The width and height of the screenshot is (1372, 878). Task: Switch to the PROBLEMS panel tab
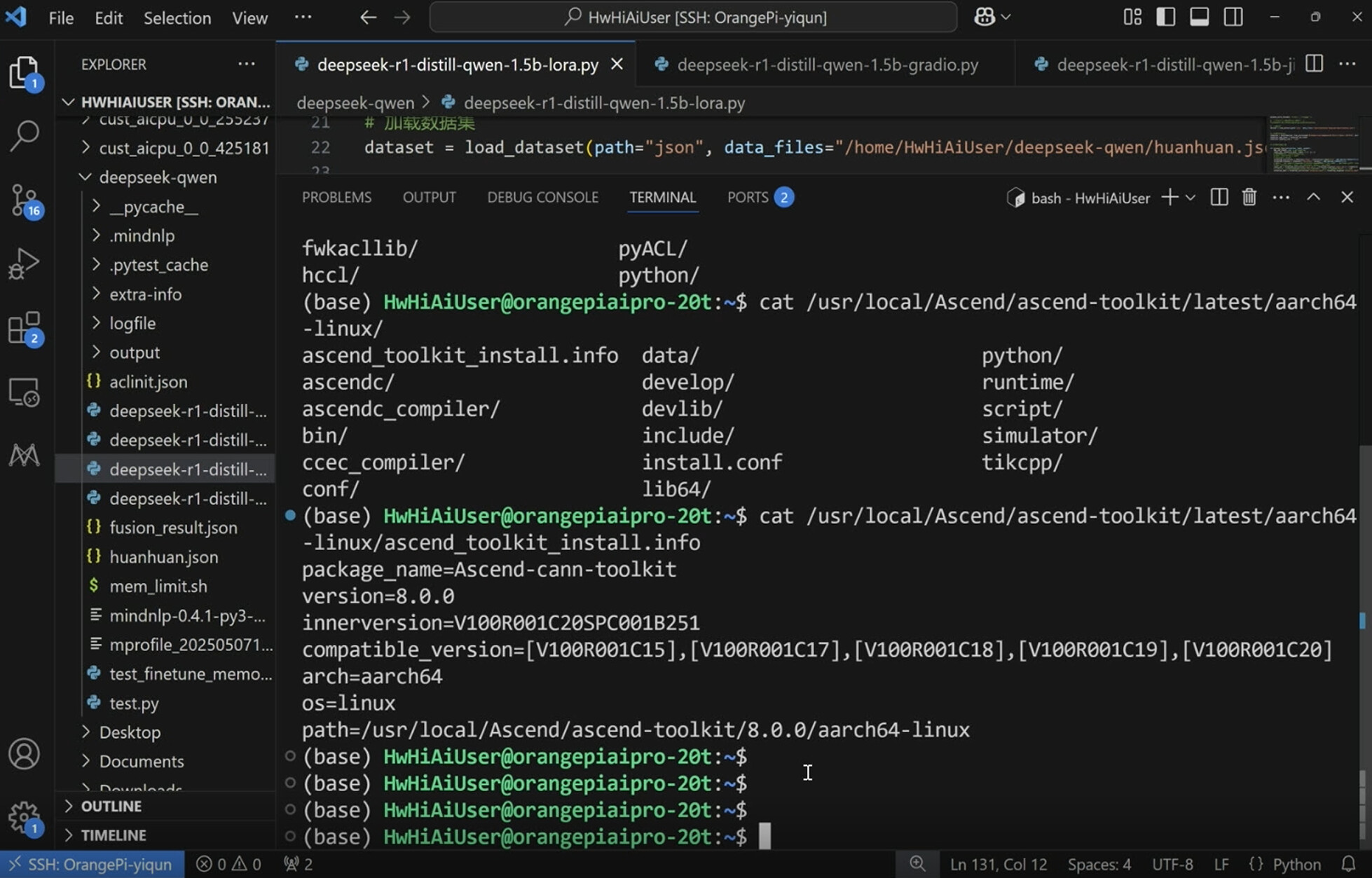tap(336, 198)
